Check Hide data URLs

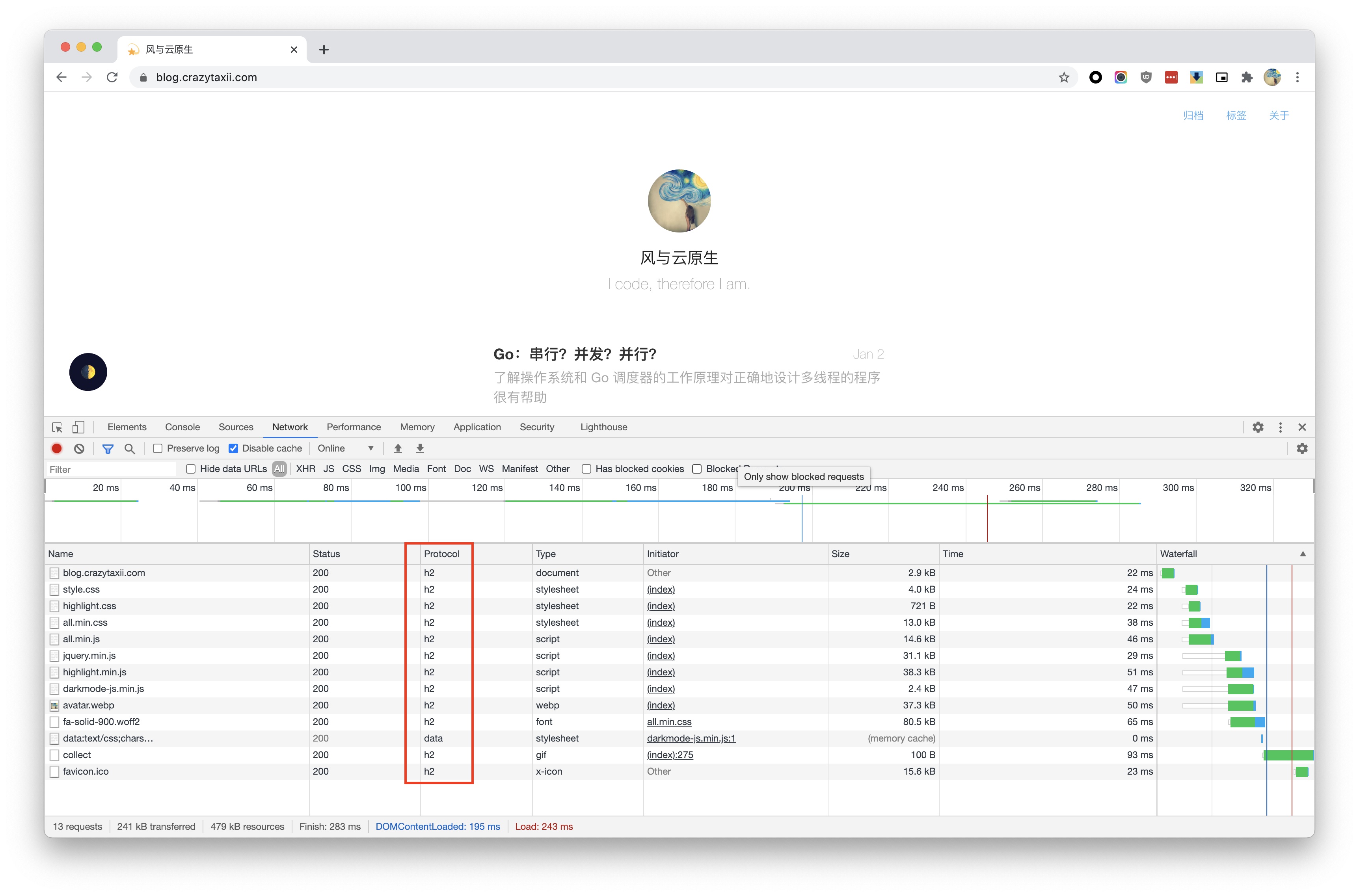coord(191,469)
